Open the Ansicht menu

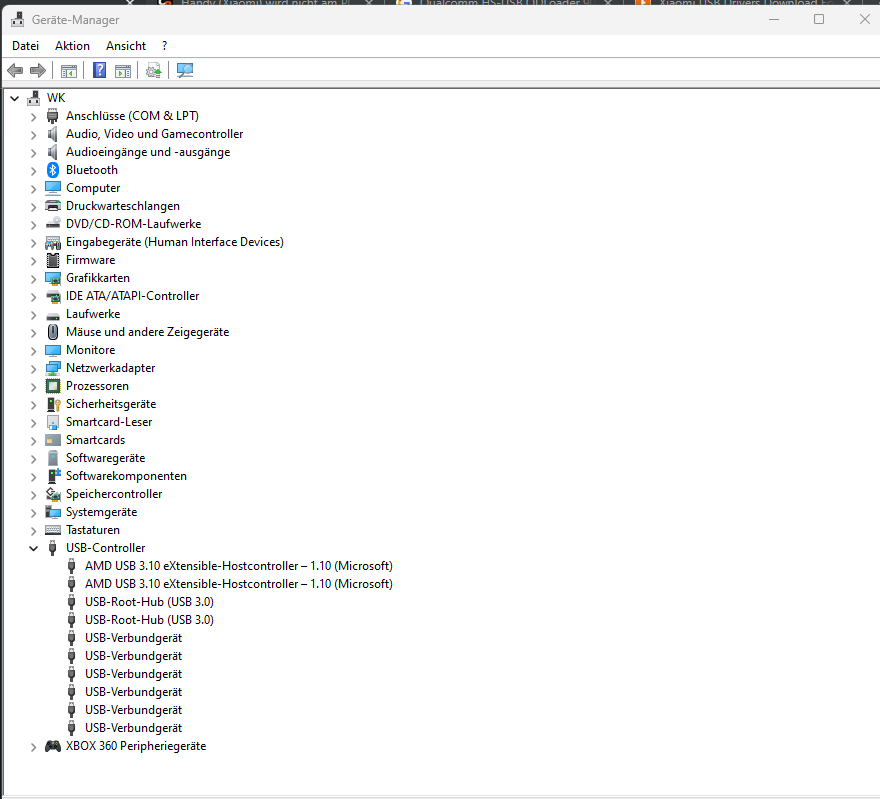click(126, 46)
